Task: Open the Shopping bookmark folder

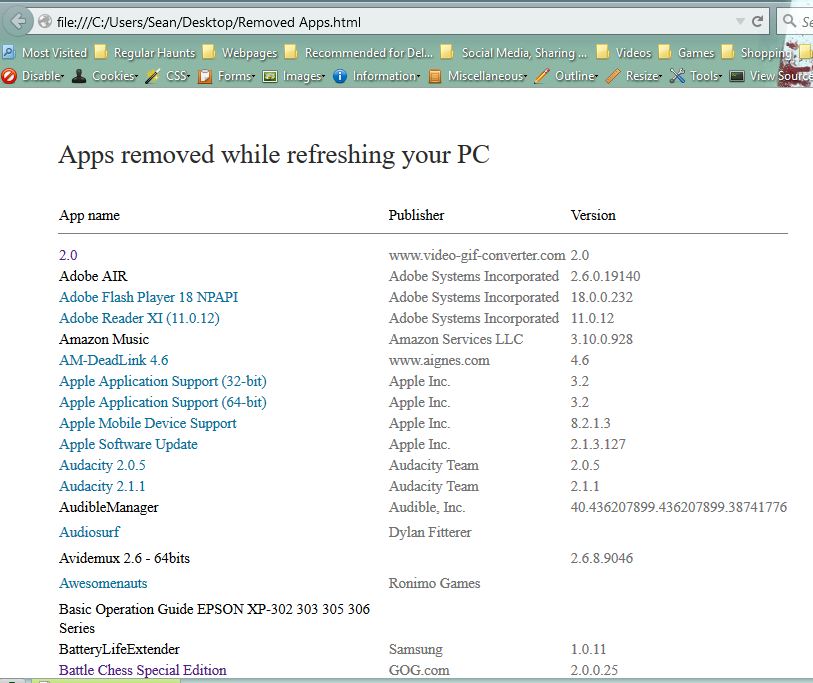Action: 757,52
